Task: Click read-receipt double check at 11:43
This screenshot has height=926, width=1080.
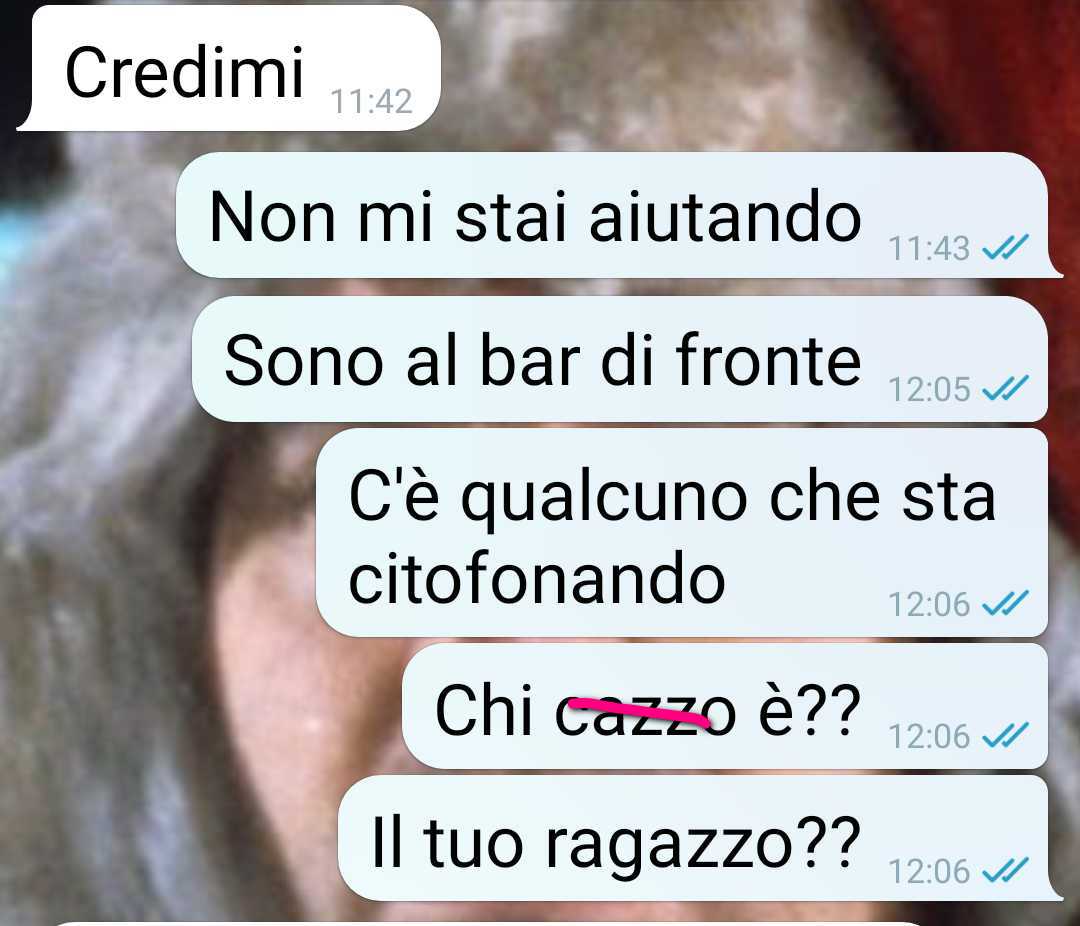Action: click(1006, 247)
